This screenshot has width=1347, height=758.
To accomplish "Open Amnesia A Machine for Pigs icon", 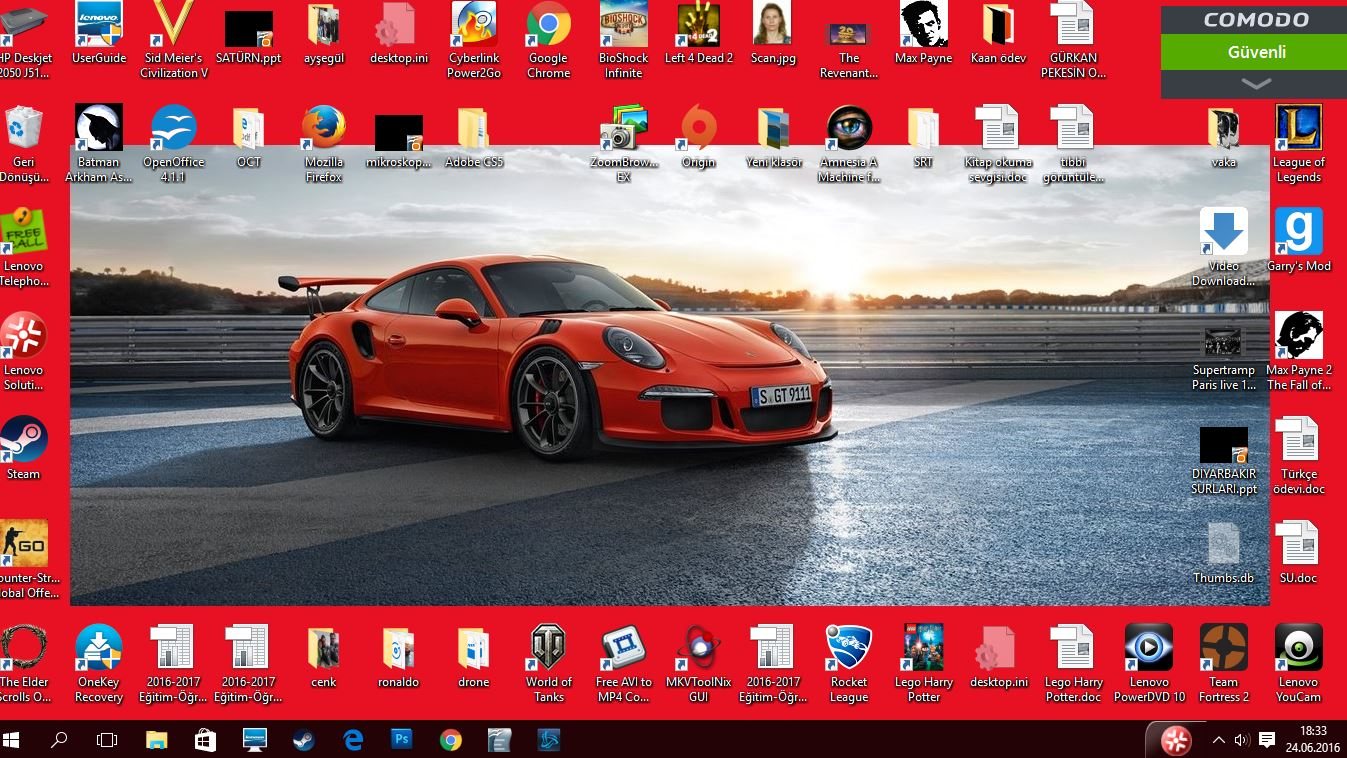I will 849,144.
